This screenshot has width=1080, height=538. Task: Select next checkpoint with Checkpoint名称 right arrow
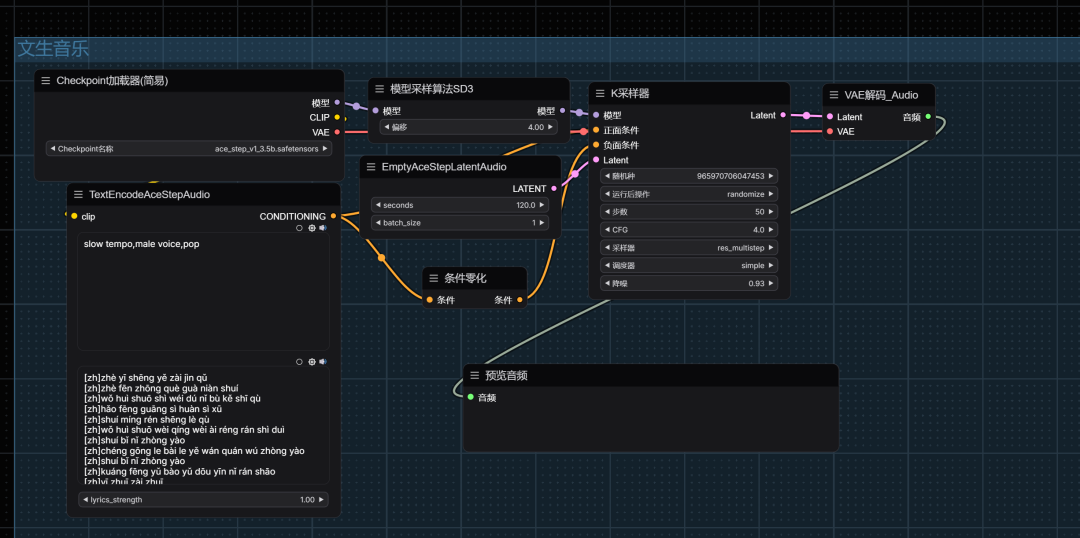(325, 148)
